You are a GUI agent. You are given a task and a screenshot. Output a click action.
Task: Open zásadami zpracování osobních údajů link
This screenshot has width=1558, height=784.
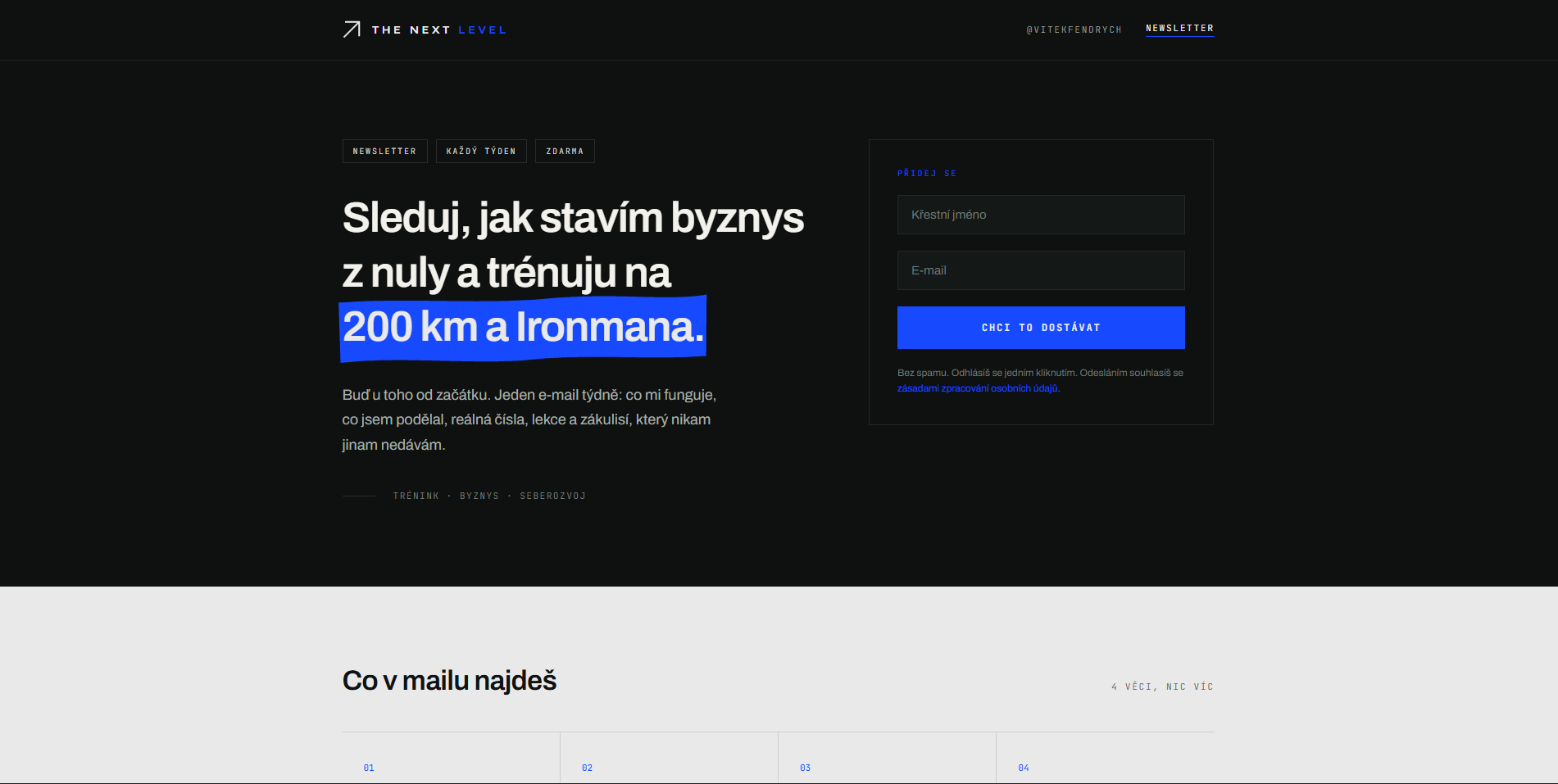coord(978,388)
